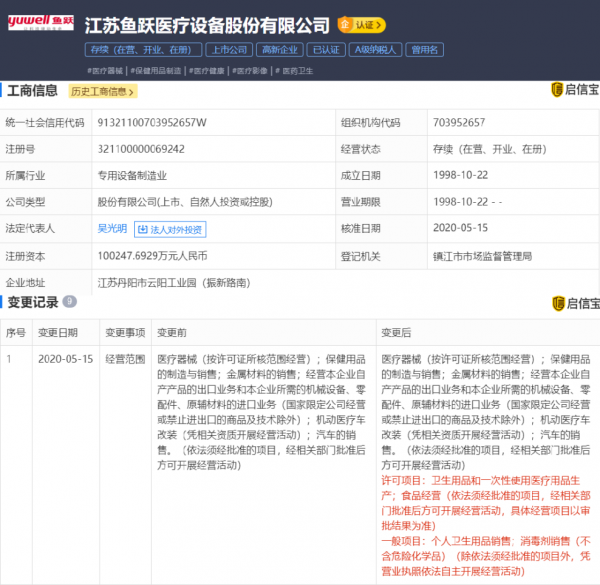Click the business term 1998-10-22 - - value
600x585 pixels.
pyautogui.click(x=467, y=202)
